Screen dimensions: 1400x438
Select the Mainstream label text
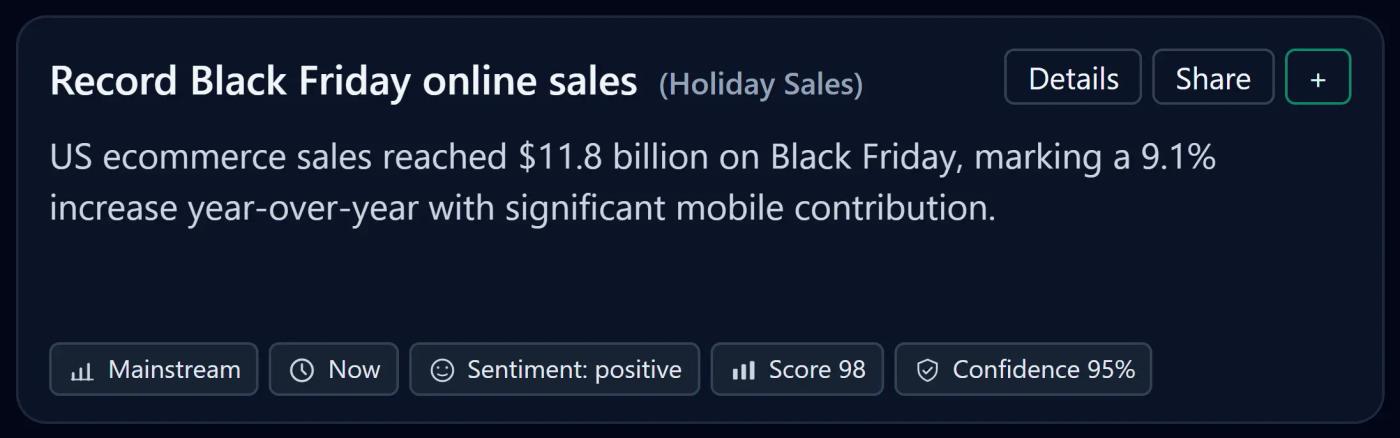(x=174, y=370)
